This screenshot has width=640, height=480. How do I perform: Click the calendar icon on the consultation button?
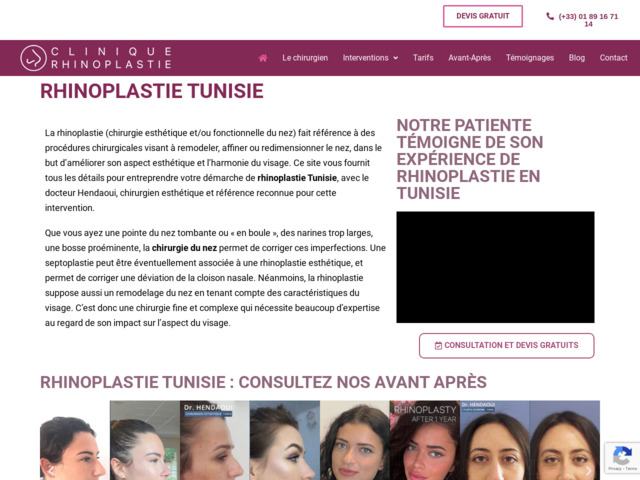coord(438,346)
